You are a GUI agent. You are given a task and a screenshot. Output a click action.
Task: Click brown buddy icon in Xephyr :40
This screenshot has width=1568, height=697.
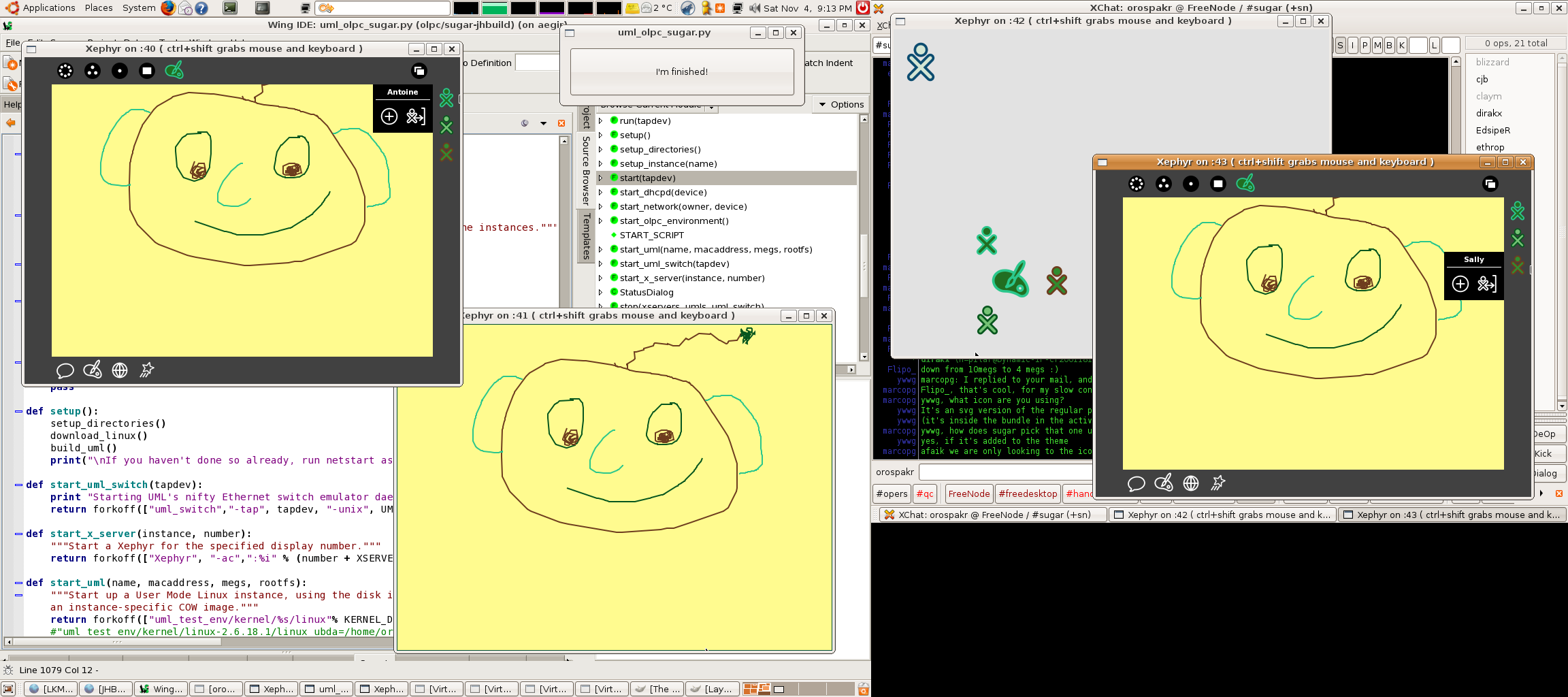click(x=446, y=152)
